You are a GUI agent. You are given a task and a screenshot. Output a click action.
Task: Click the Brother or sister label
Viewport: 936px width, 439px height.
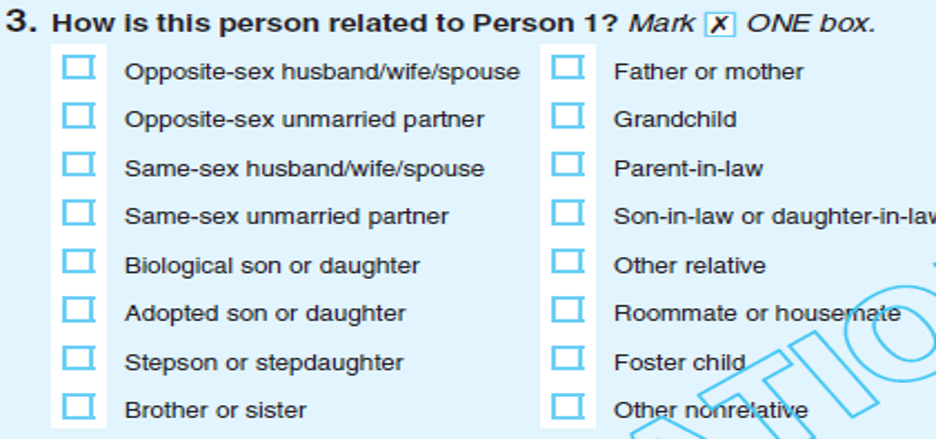coord(215,410)
